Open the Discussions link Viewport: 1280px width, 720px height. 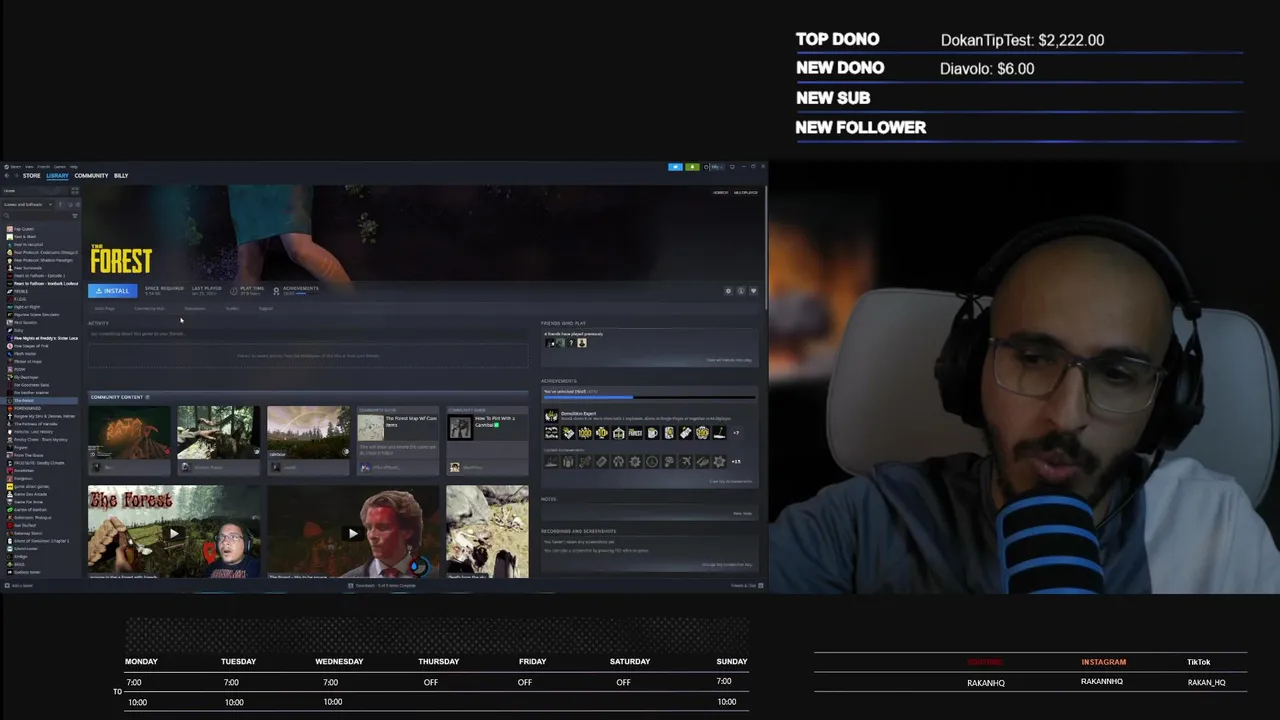click(x=195, y=309)
